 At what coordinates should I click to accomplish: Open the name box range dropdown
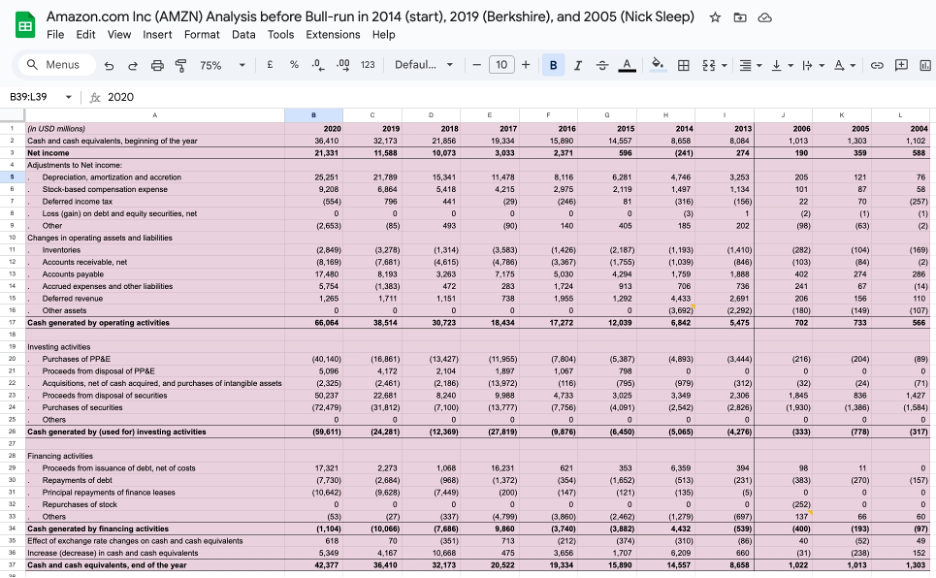click(69, 97)
